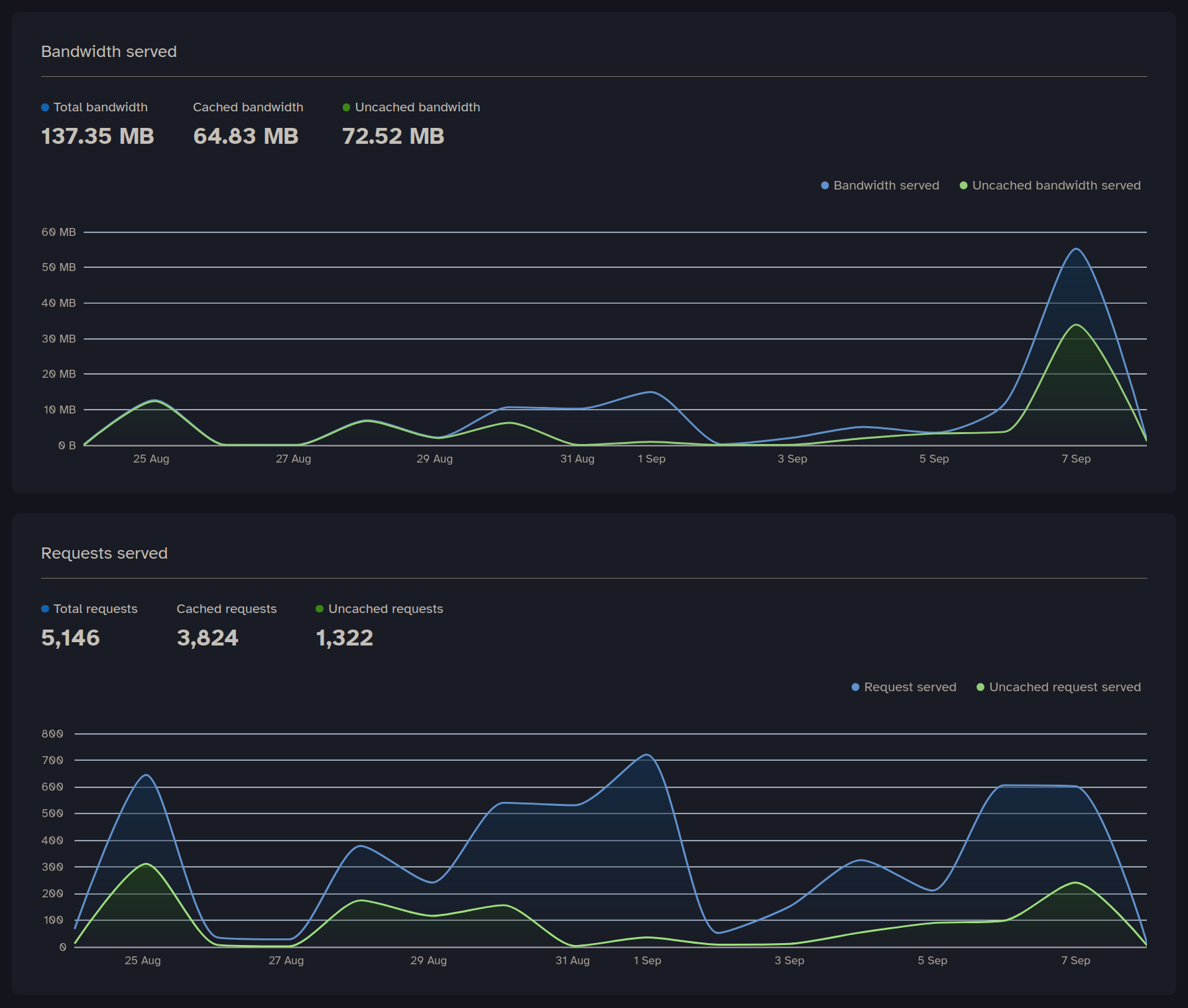1188x1008 pixels.
Task: Hide the "Request served" legend series
Action: 904,687
